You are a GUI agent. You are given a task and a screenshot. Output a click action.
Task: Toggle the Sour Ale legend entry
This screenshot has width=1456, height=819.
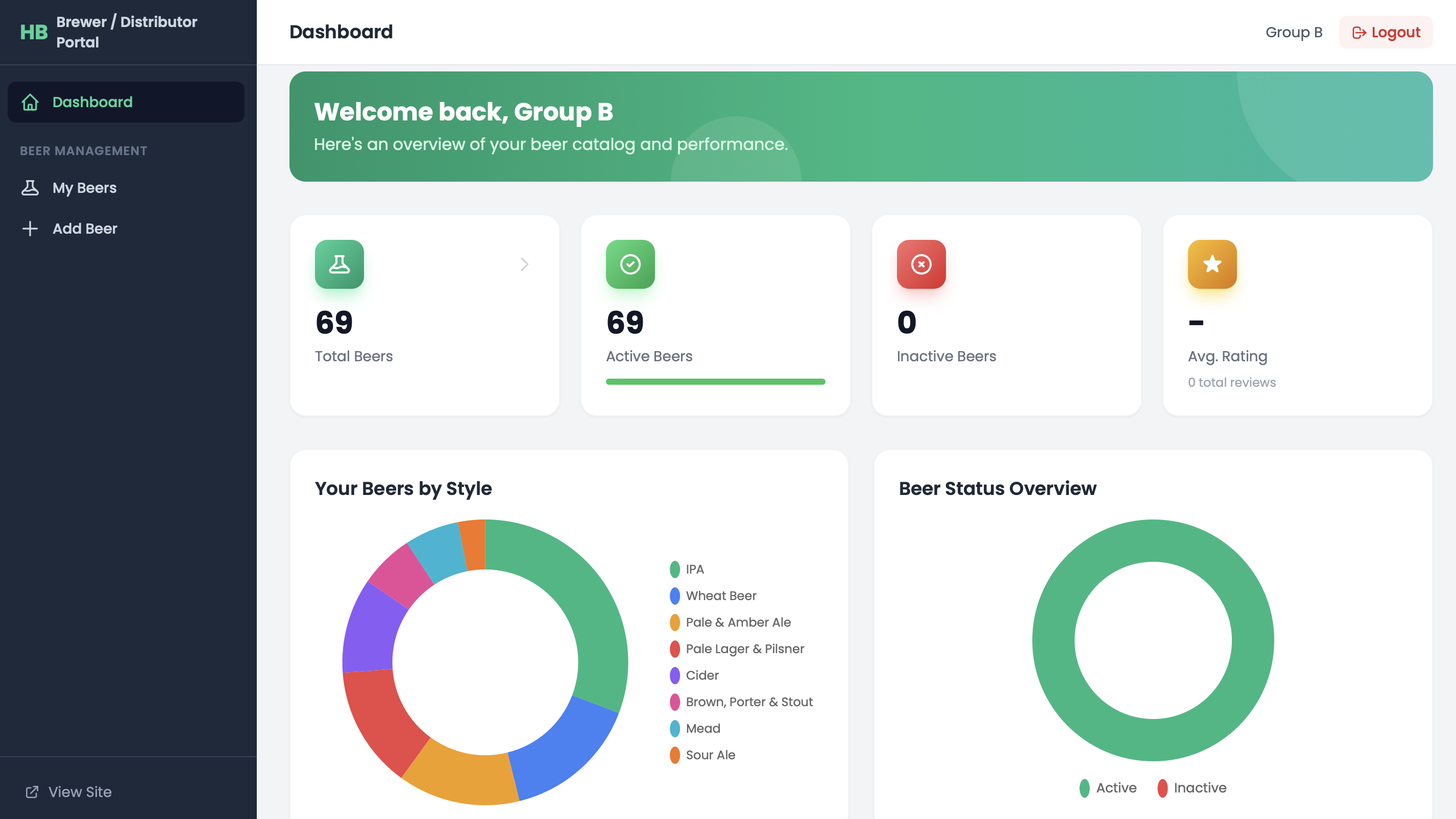(702, 755)
